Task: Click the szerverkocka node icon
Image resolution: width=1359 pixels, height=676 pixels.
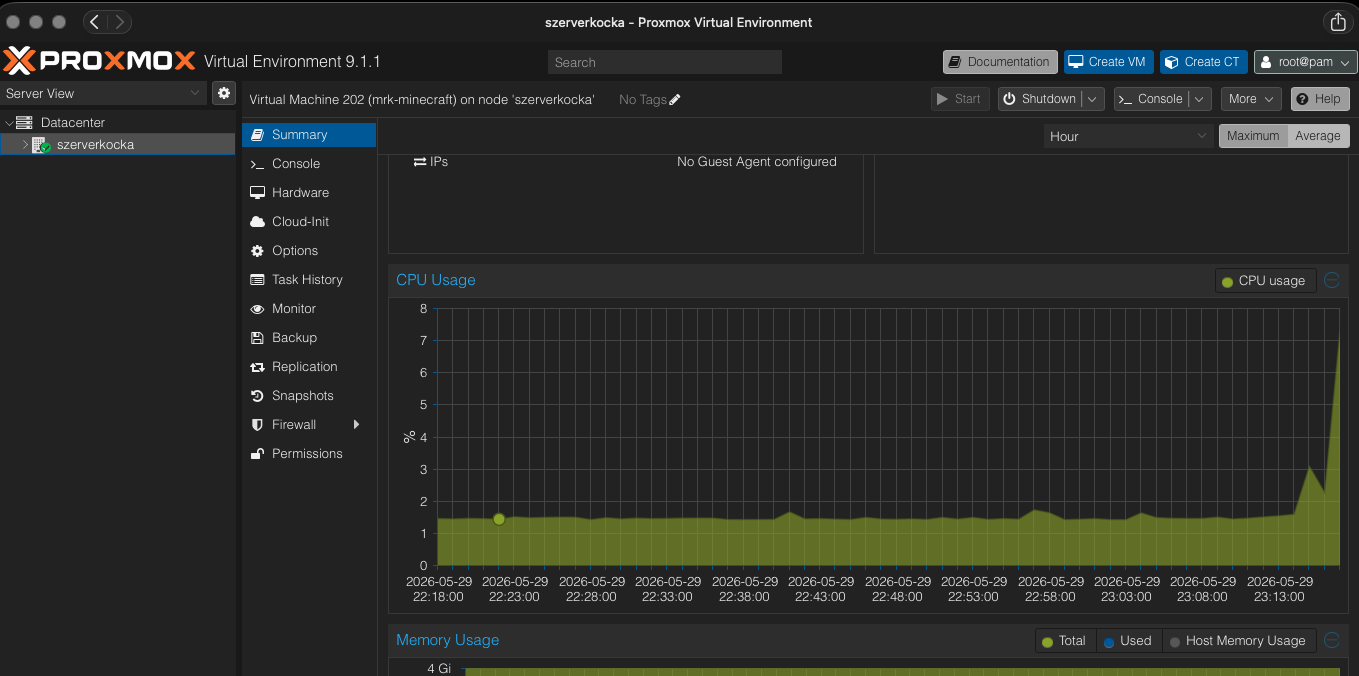Action: click(x=41, y=145)
